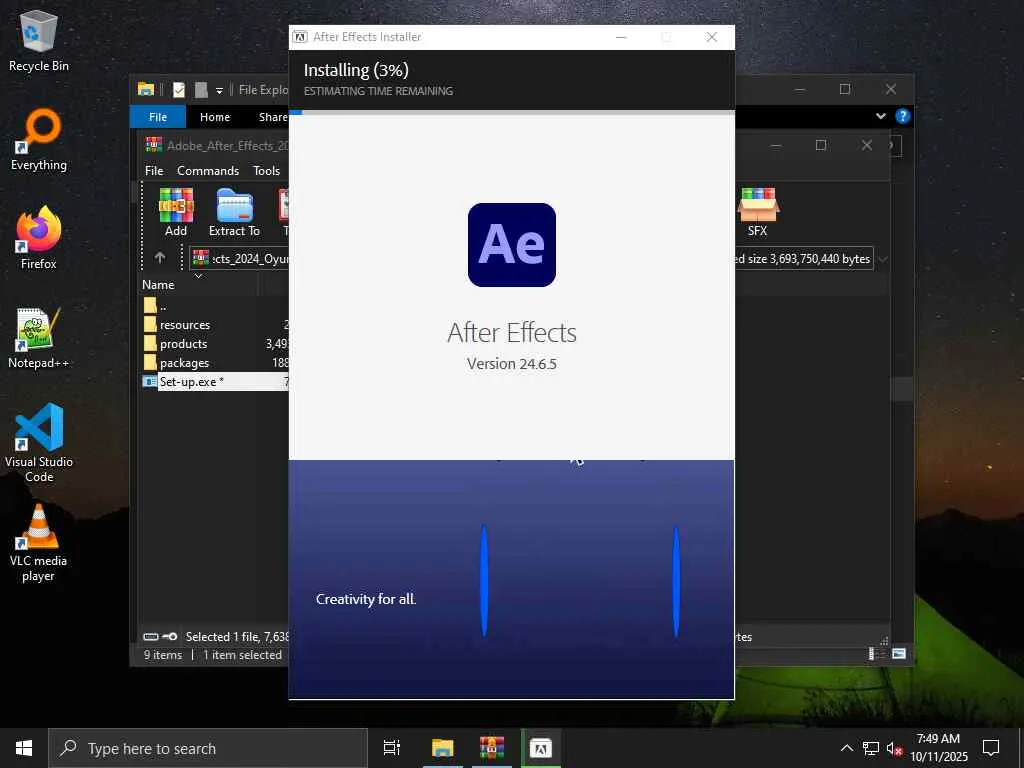This screenshot has width=1024, height=768.
Task: Show hidden system tray icons
Action: pyautogui.click(x=846, y=748)
